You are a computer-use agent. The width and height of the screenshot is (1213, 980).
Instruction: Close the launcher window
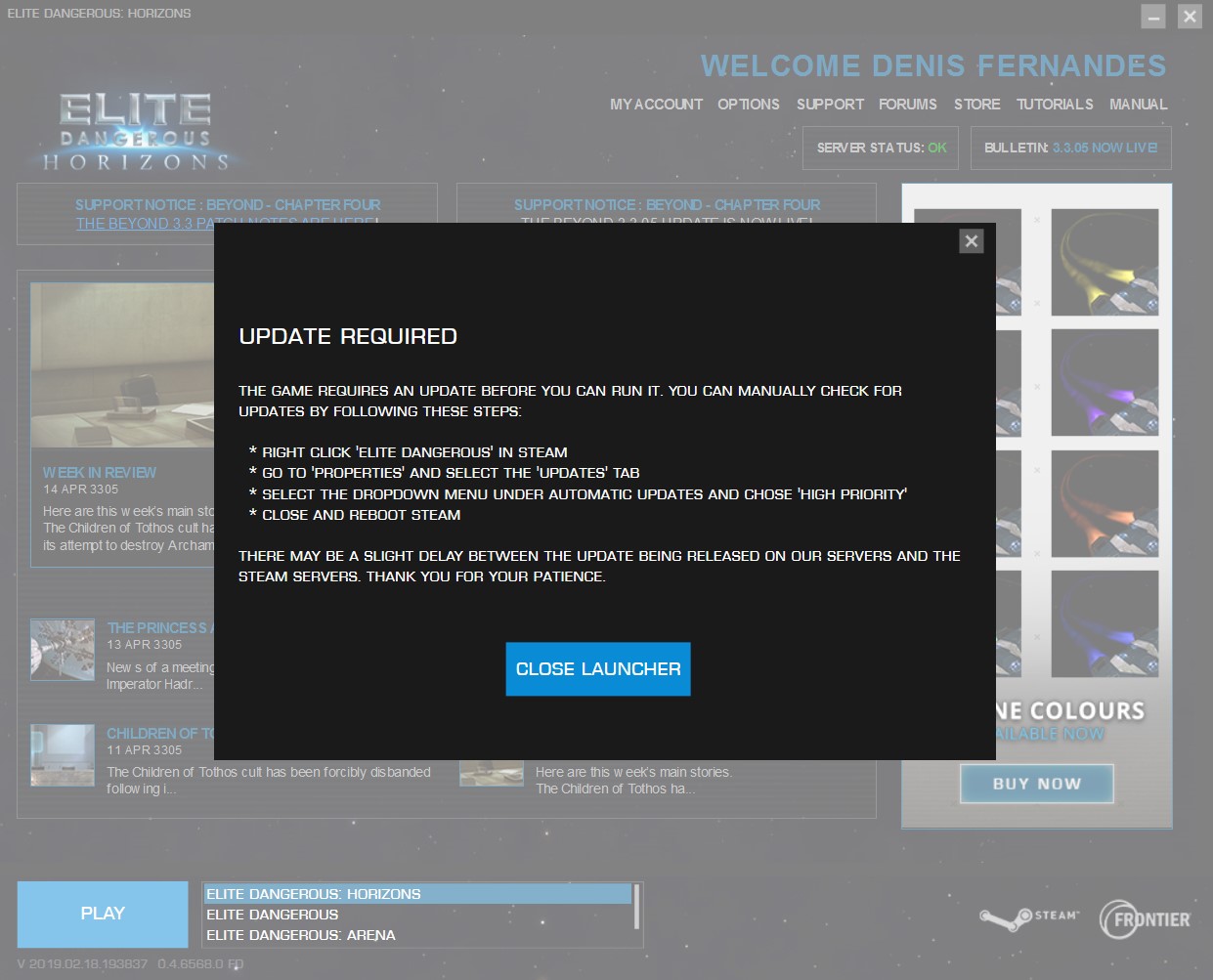pyautogui.click(x=1190, y=17)
